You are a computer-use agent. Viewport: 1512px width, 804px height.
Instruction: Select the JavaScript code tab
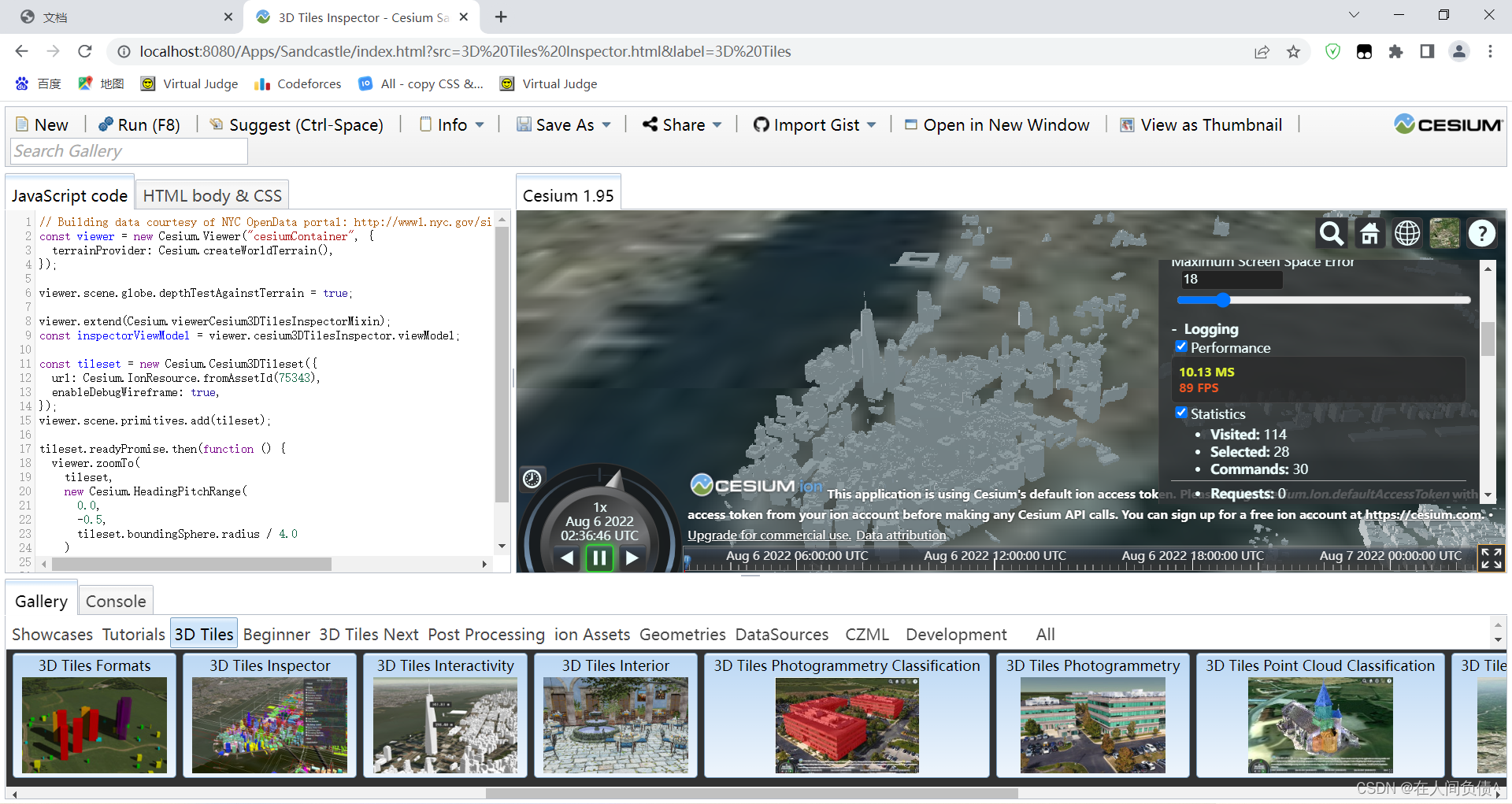point(69,195)
